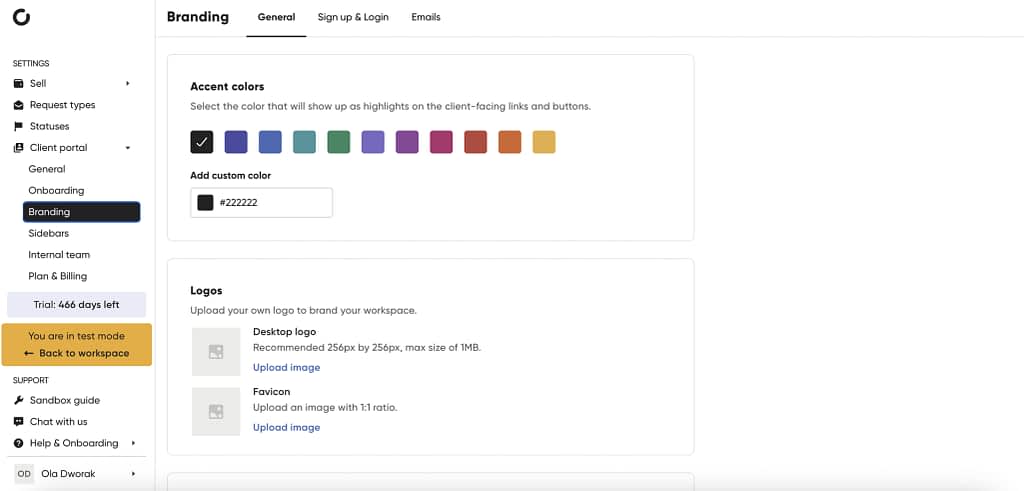Click the Trial: 466 days left banner

click(76, 304)
